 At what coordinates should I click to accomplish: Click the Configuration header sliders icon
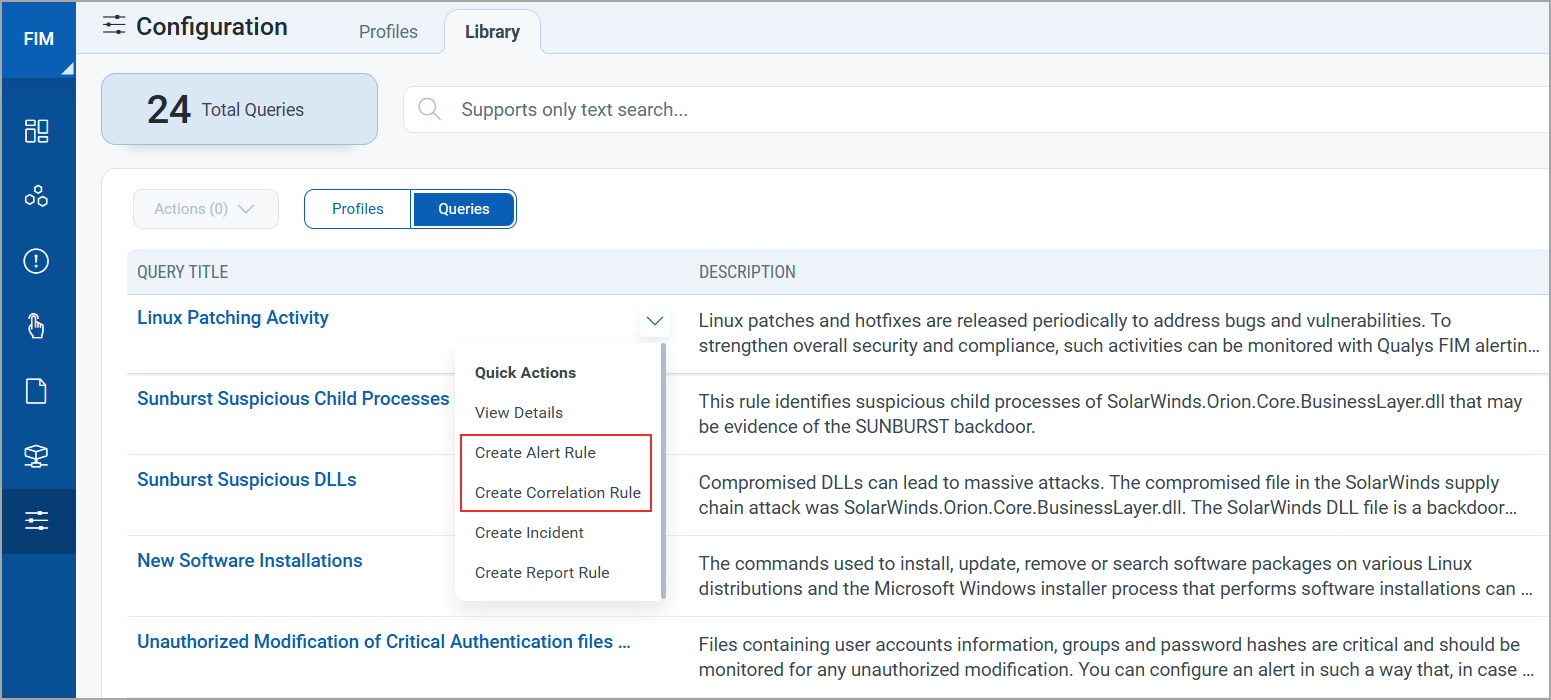click(115, 27)
